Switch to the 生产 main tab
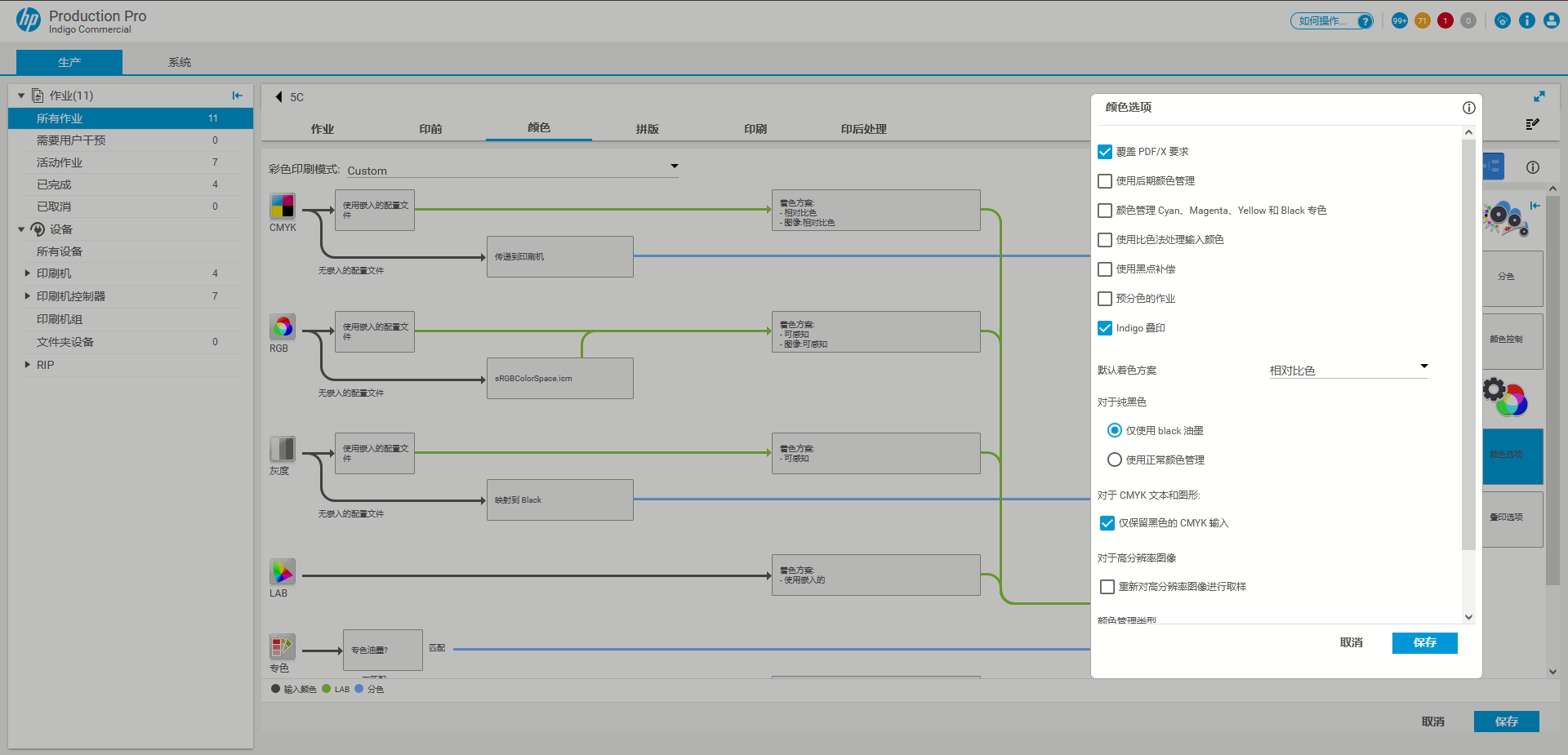The image size is (1568, 755). (x=69, y=62)
